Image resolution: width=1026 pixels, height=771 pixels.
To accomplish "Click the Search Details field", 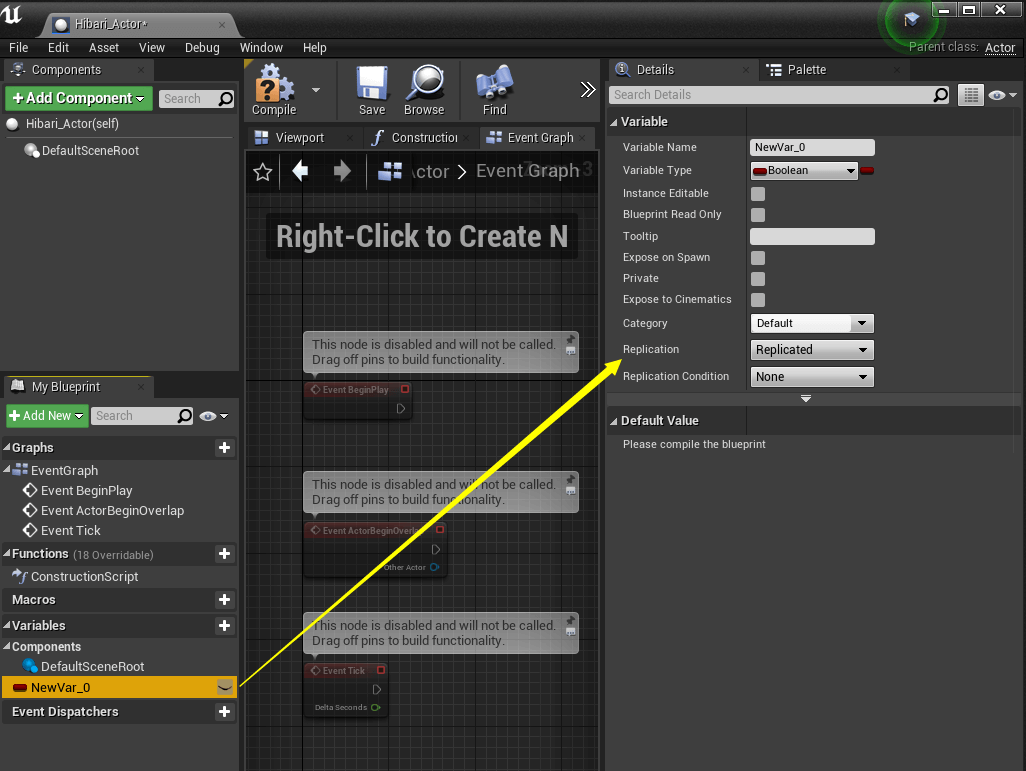I will coord(779,95).
